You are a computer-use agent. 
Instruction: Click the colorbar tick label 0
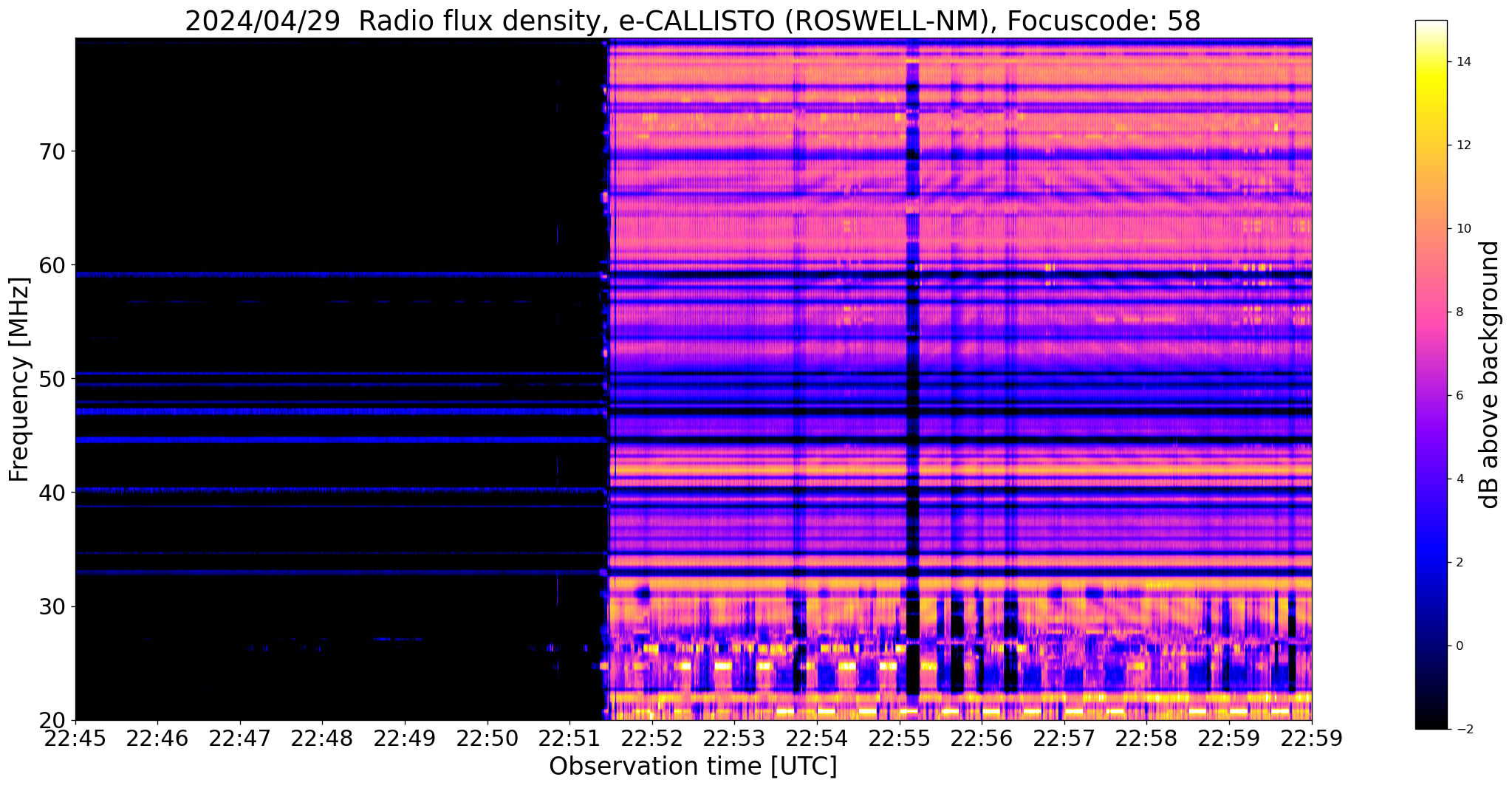pyautogui.click(x=1459, y=646)
